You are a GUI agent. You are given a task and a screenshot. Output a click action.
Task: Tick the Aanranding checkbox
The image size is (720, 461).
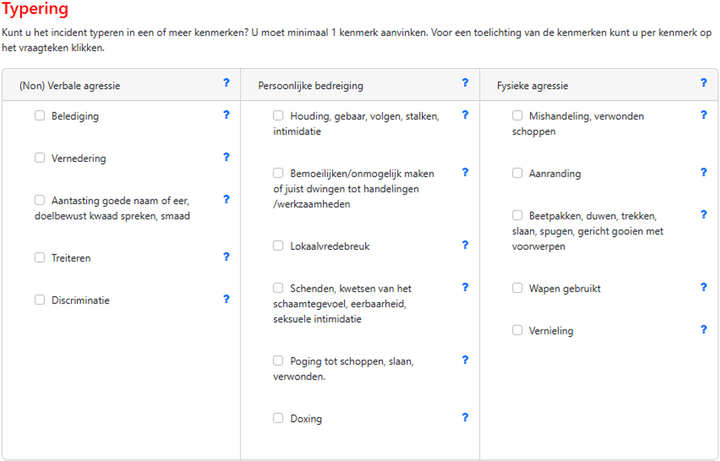(x=518, y=173)
